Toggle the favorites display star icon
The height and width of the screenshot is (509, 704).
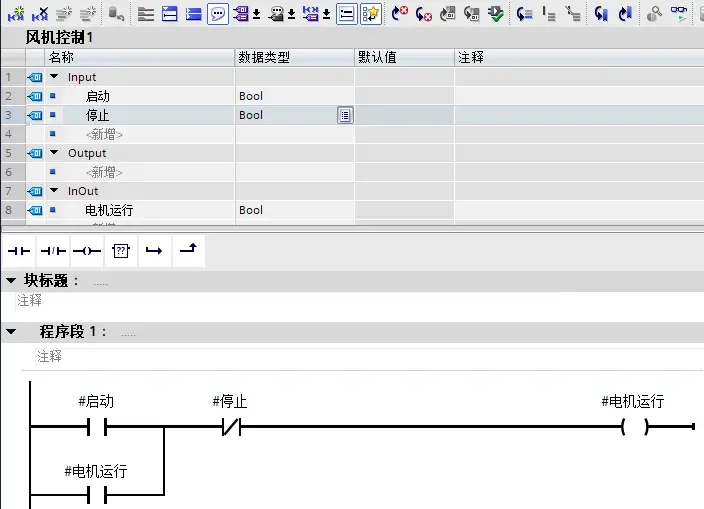tap(371, 14)
